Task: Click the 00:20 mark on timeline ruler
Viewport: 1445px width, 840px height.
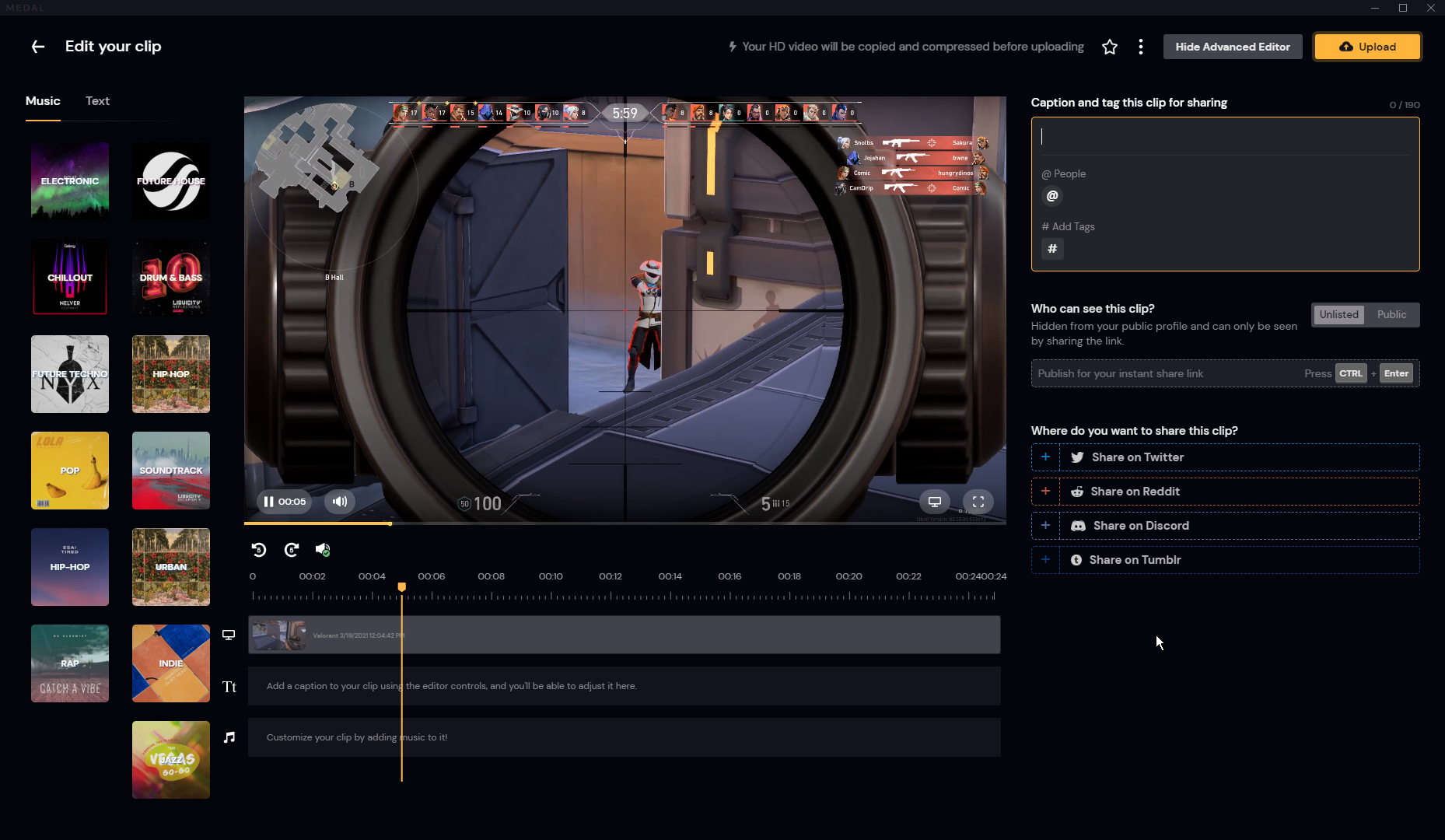Action: coord(848,576)
